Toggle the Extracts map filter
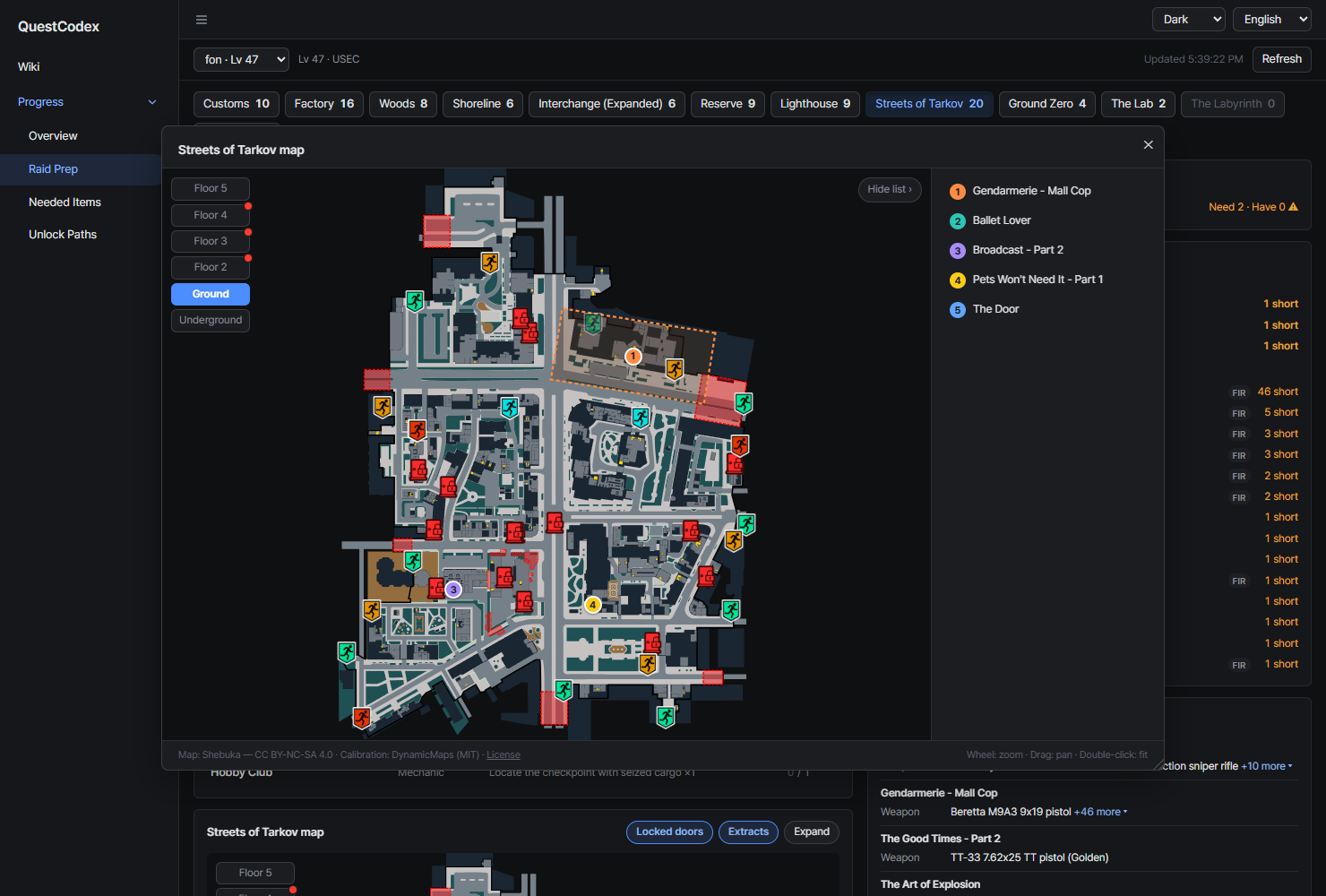This screenshot has width=1326, height=896. [748, 832]
